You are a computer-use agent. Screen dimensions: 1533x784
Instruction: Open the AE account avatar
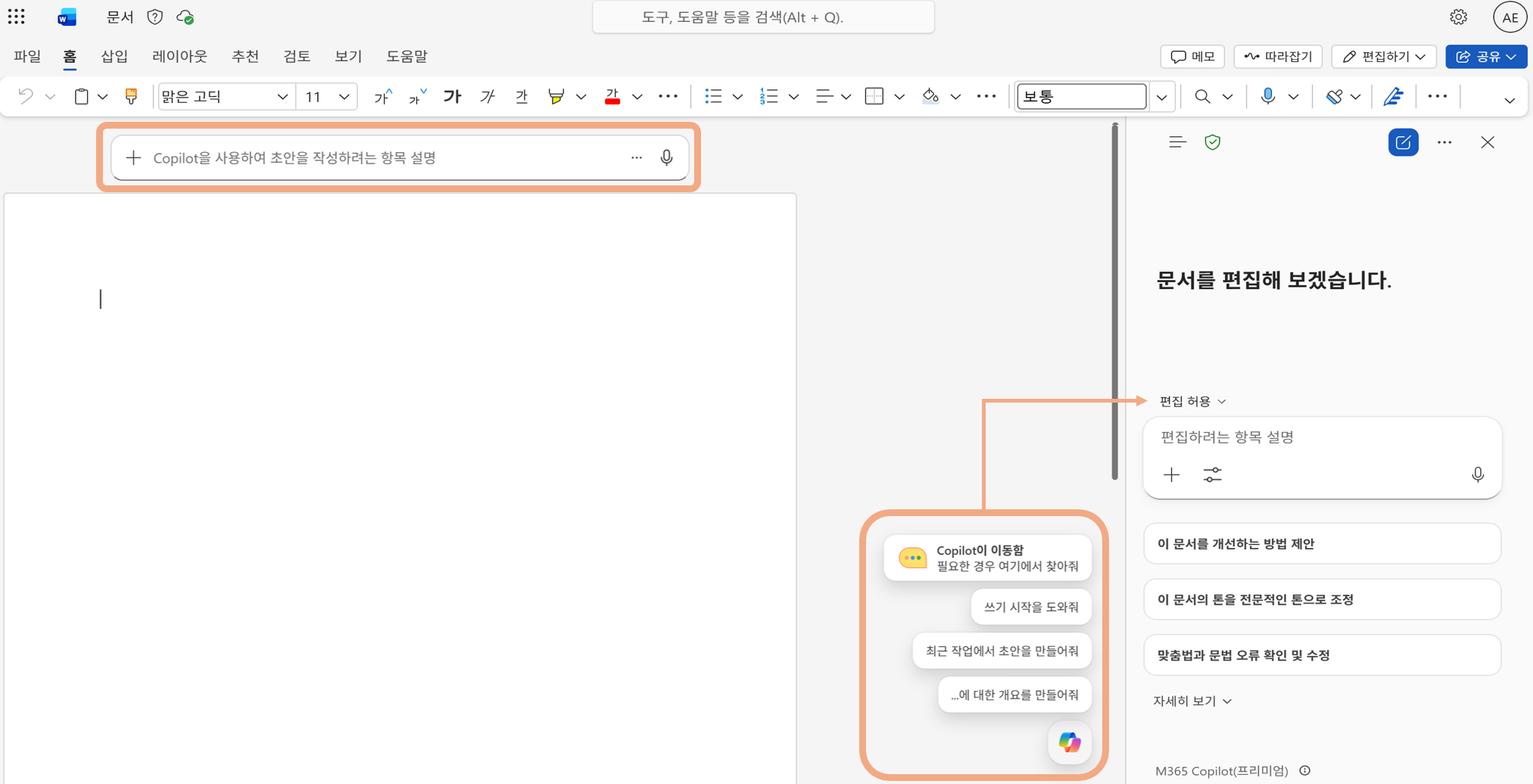click(x=1510, y=17)
